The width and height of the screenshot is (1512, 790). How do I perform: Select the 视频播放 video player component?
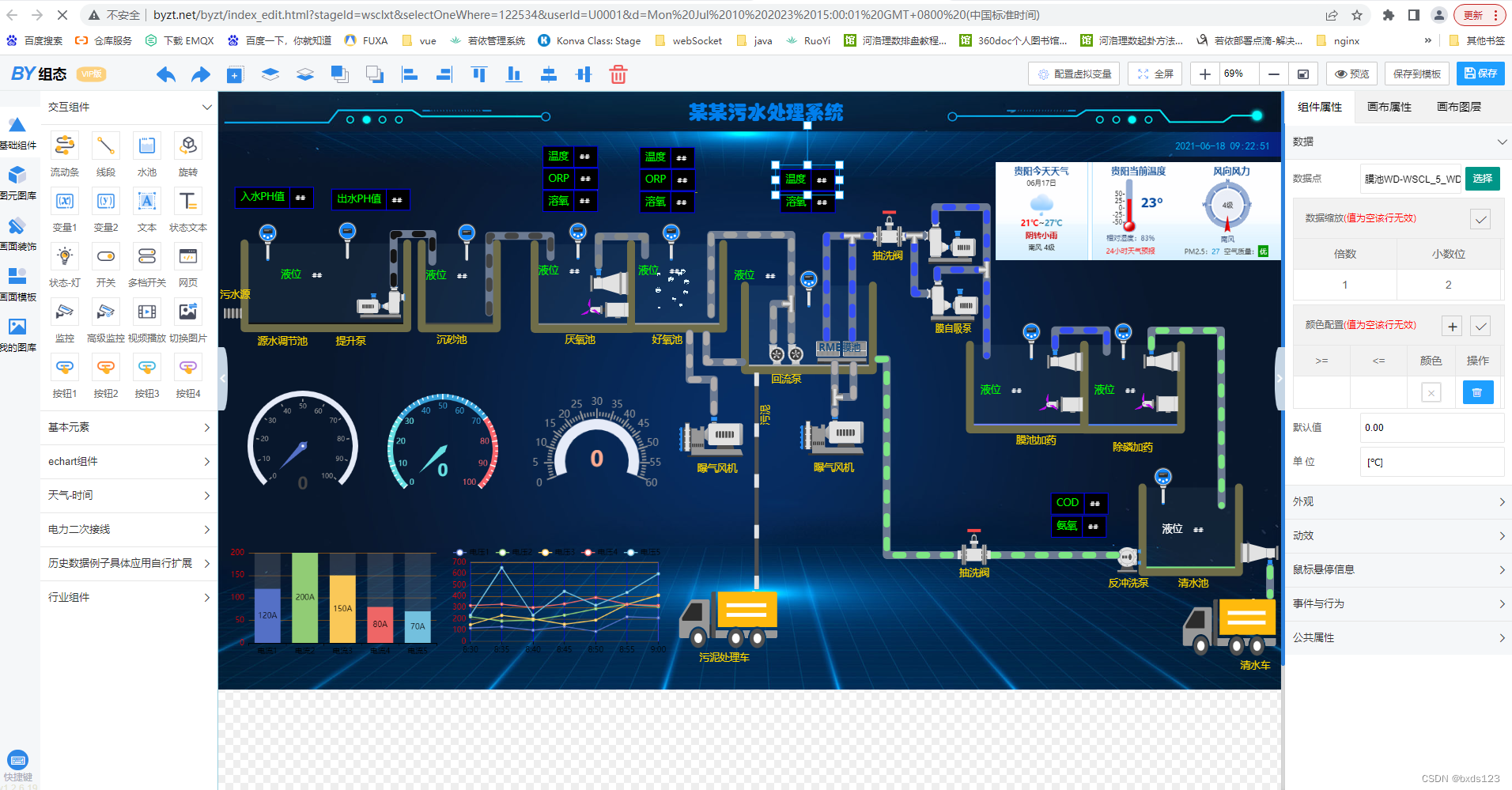pyautogui.click(x=147, y=320)
